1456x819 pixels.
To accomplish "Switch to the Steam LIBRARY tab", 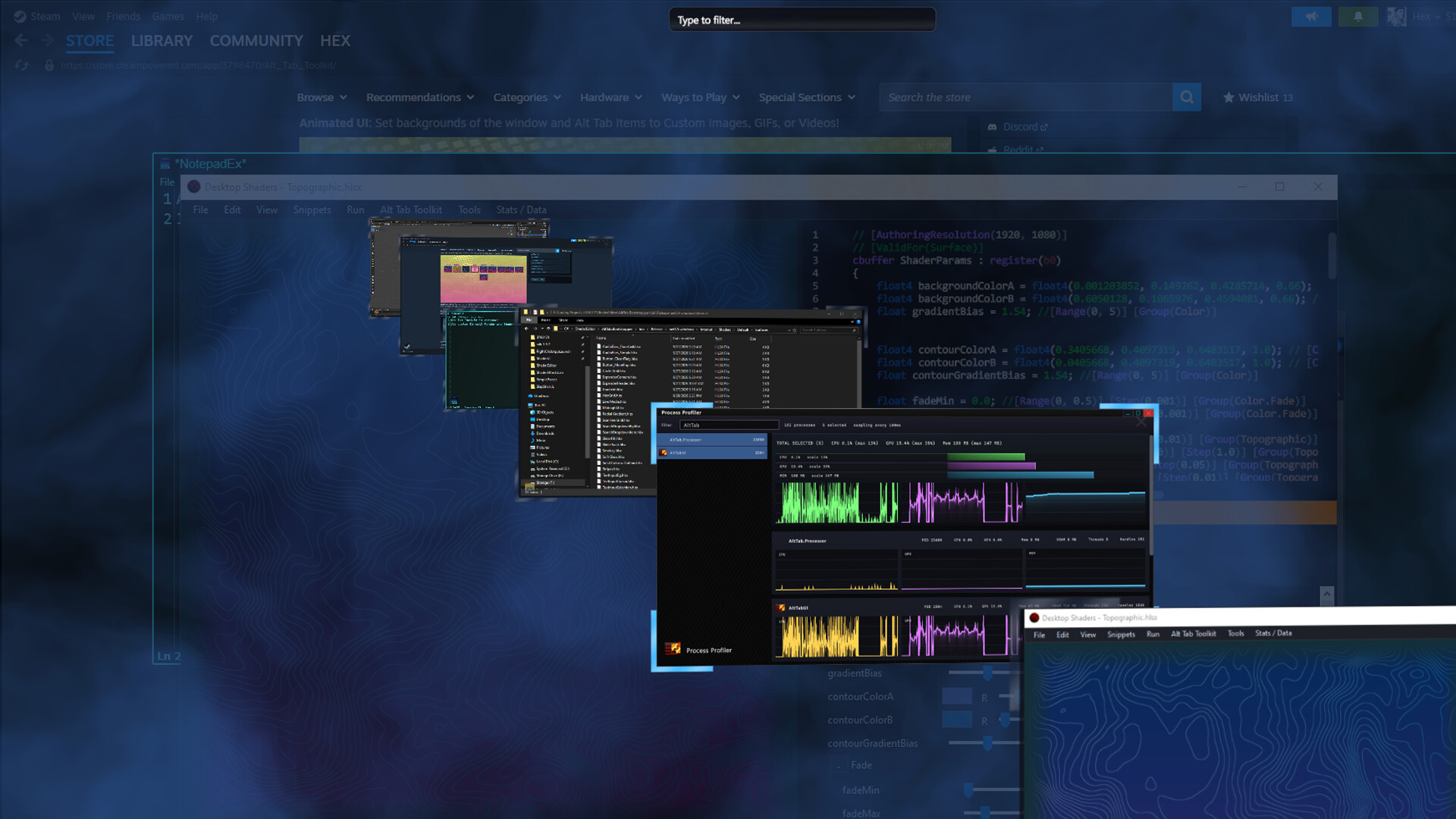I will [162, 41].
